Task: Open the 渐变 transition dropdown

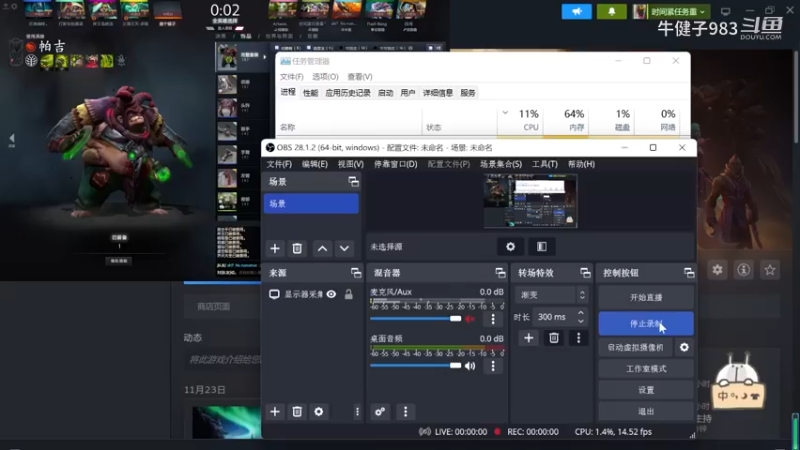Action: click(x=552, y=295)
